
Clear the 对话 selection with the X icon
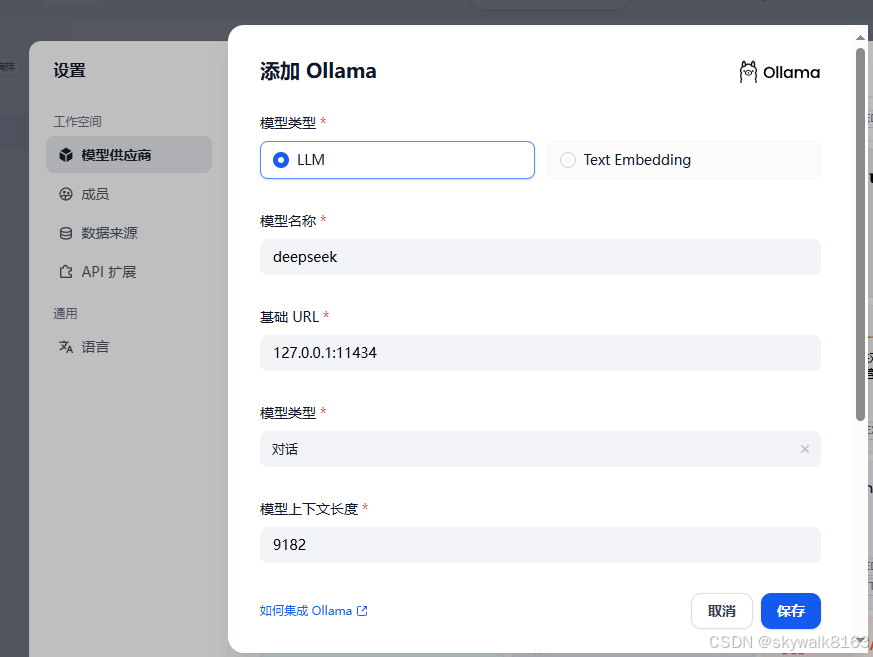(805, 449)
